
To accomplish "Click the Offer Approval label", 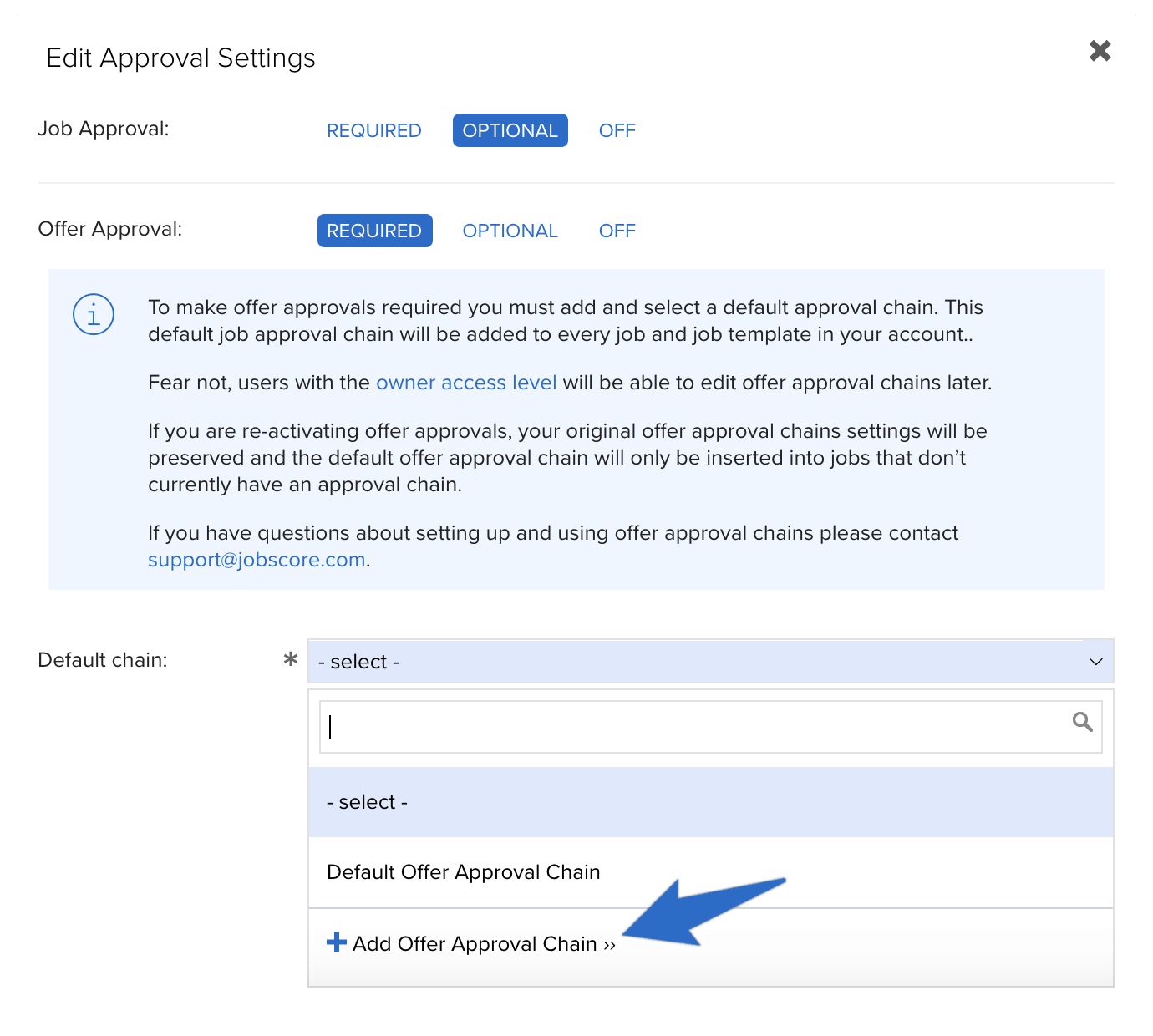I will coord(110,229).
